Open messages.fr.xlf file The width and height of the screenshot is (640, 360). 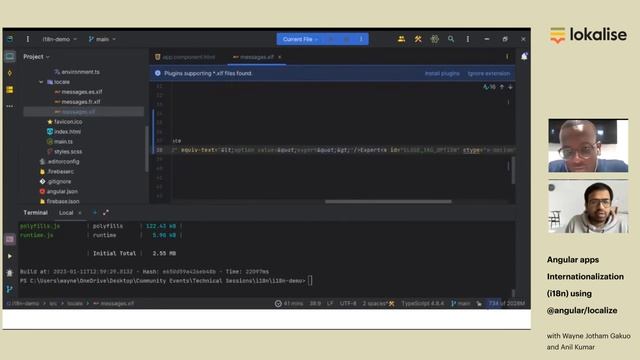coord(78,102)
